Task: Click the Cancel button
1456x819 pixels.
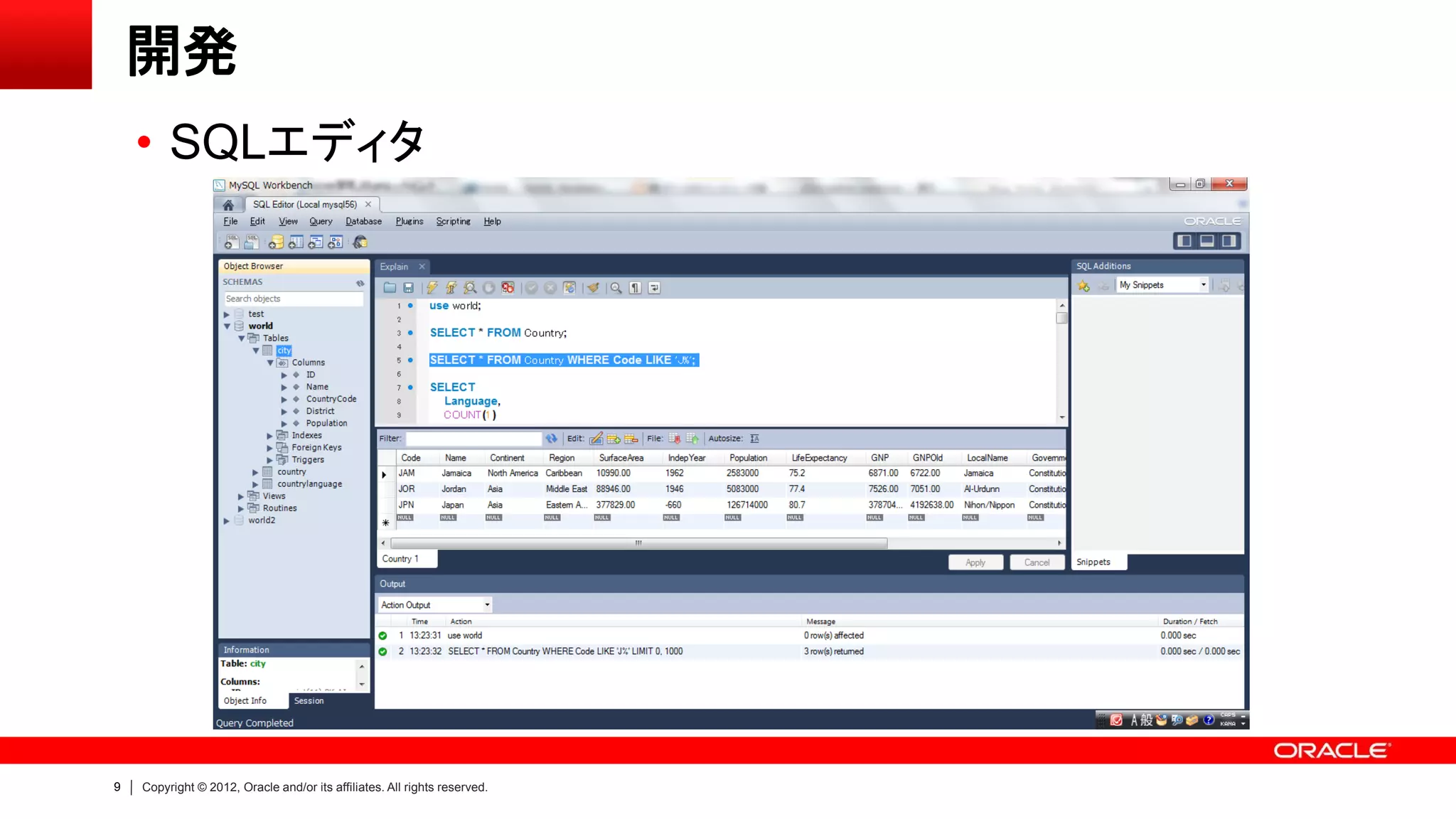Action: click(x=1037, y=562)
